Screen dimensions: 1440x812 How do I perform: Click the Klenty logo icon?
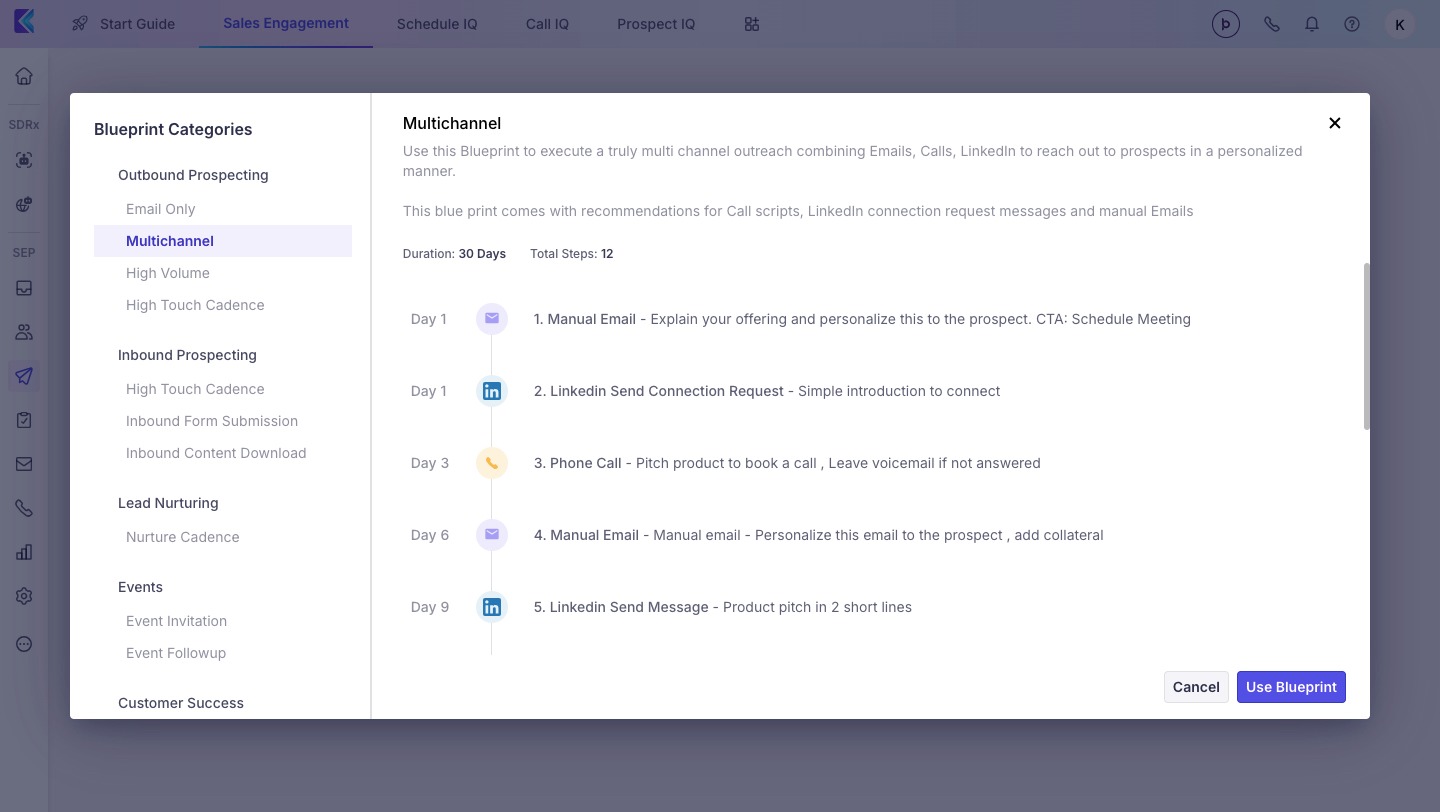(x=24, y=21)
